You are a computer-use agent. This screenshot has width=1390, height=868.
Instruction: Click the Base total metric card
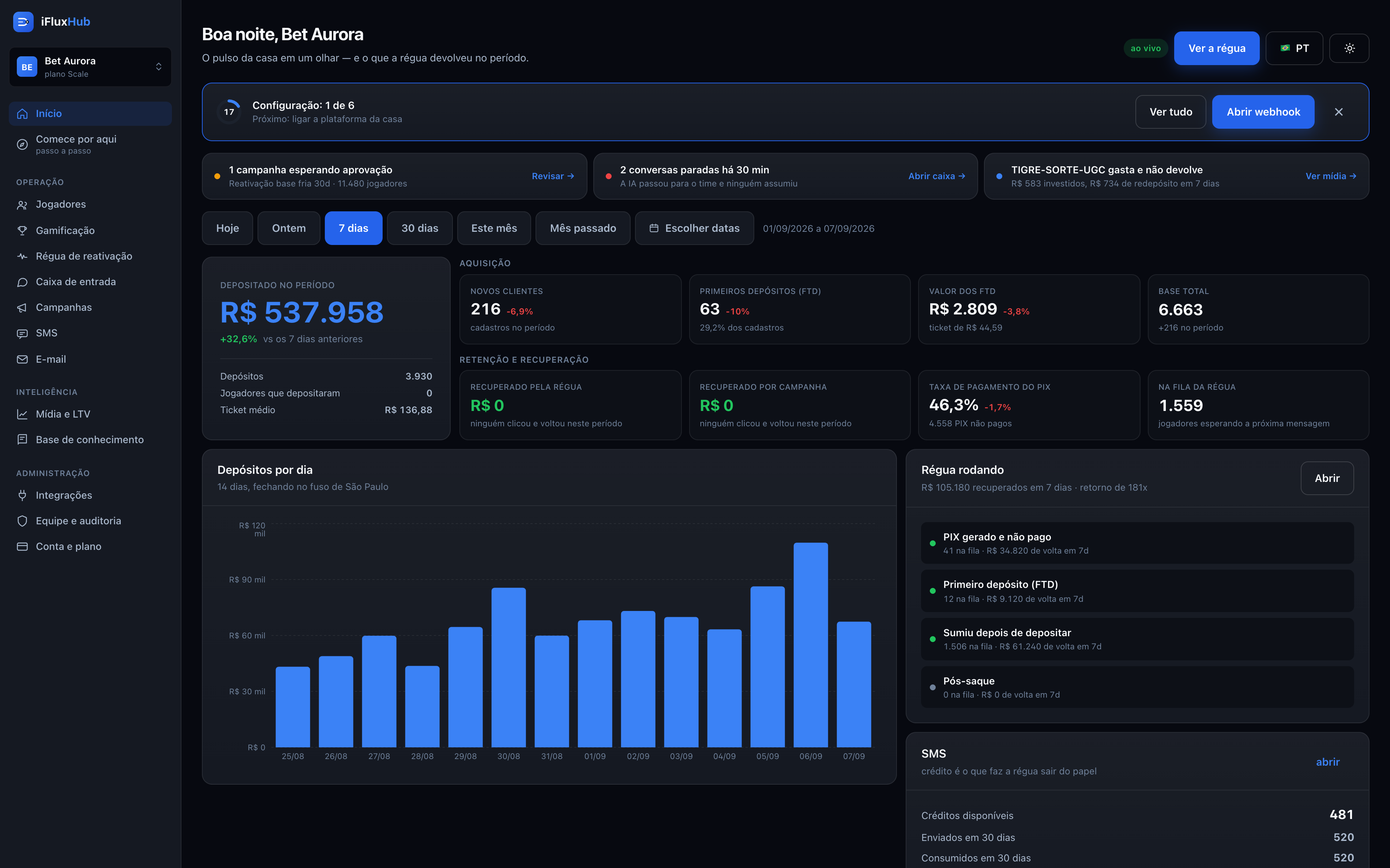pyautogui.click(x=1258, y=309)
